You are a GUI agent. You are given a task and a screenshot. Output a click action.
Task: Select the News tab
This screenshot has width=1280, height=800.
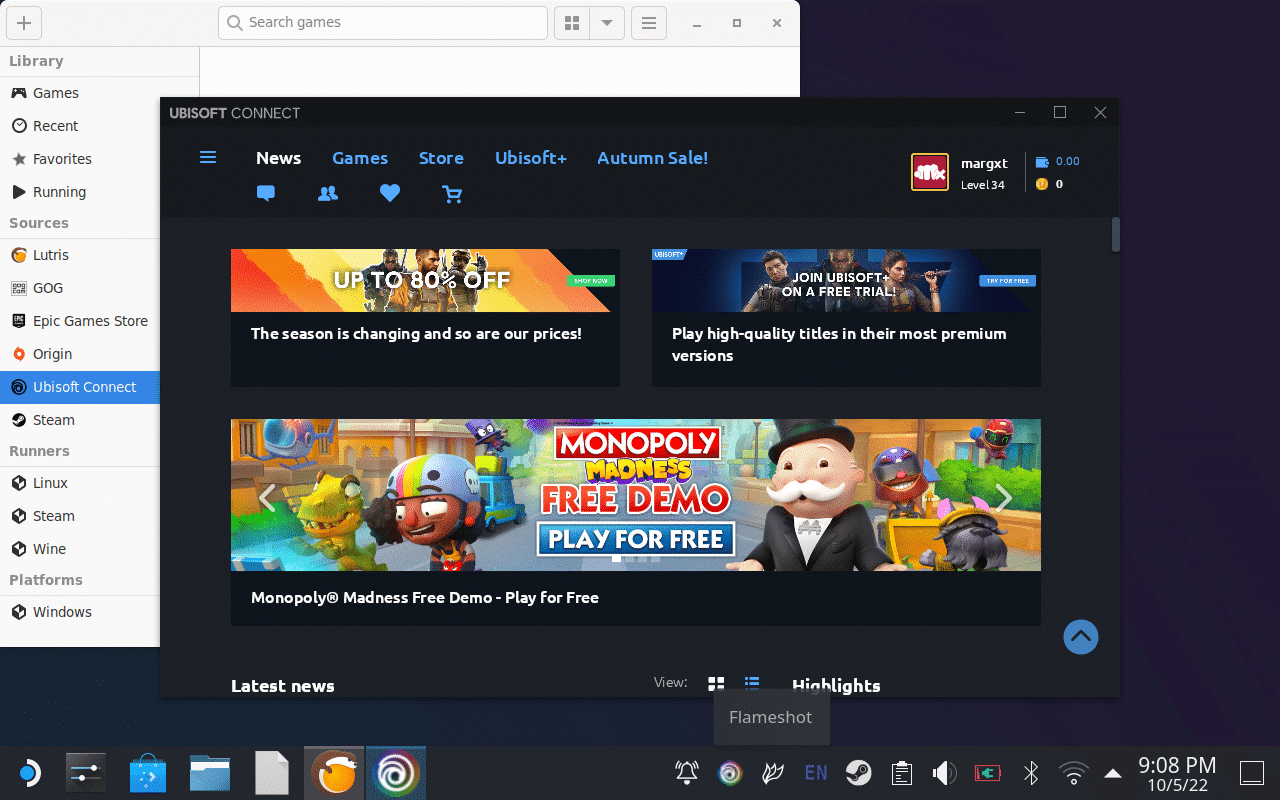(x=278, y=158)
